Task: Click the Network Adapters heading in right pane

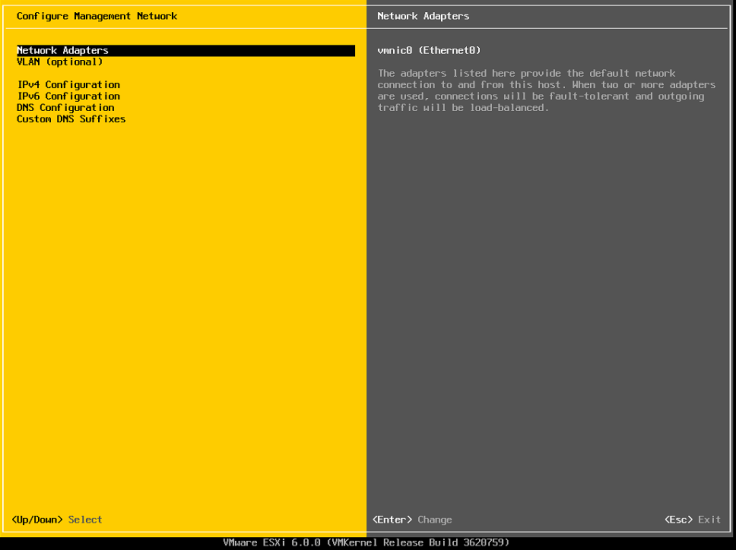Action: tap(423, 16)
